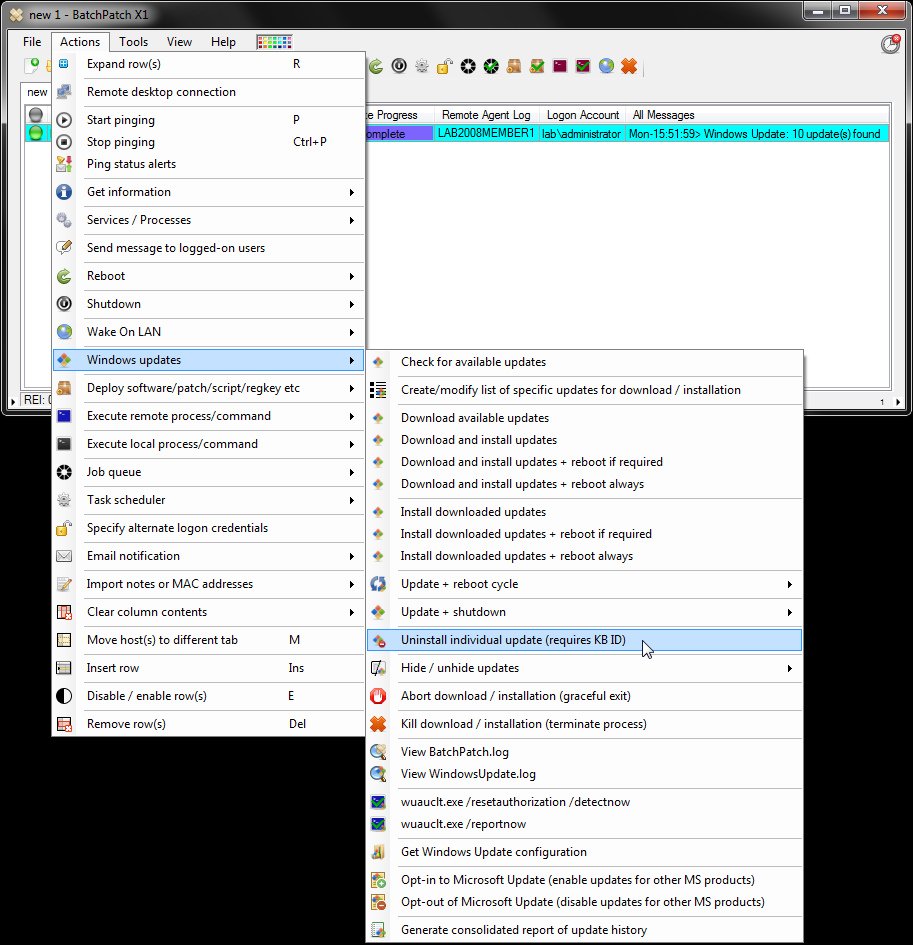Click the padlock credentials toolbar icon
The image size is (913, 945).
[x=444, y=66]
